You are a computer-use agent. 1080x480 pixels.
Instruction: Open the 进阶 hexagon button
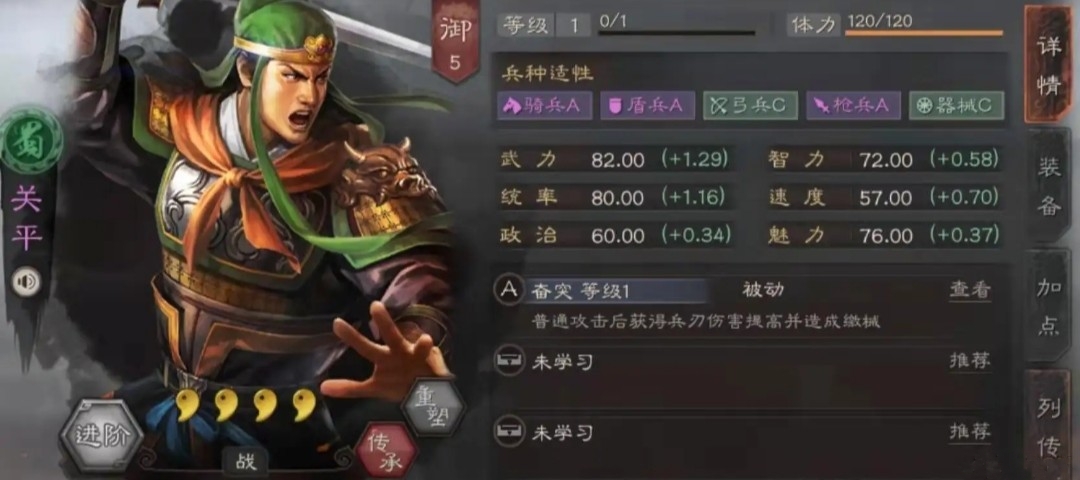click(102, 436)
